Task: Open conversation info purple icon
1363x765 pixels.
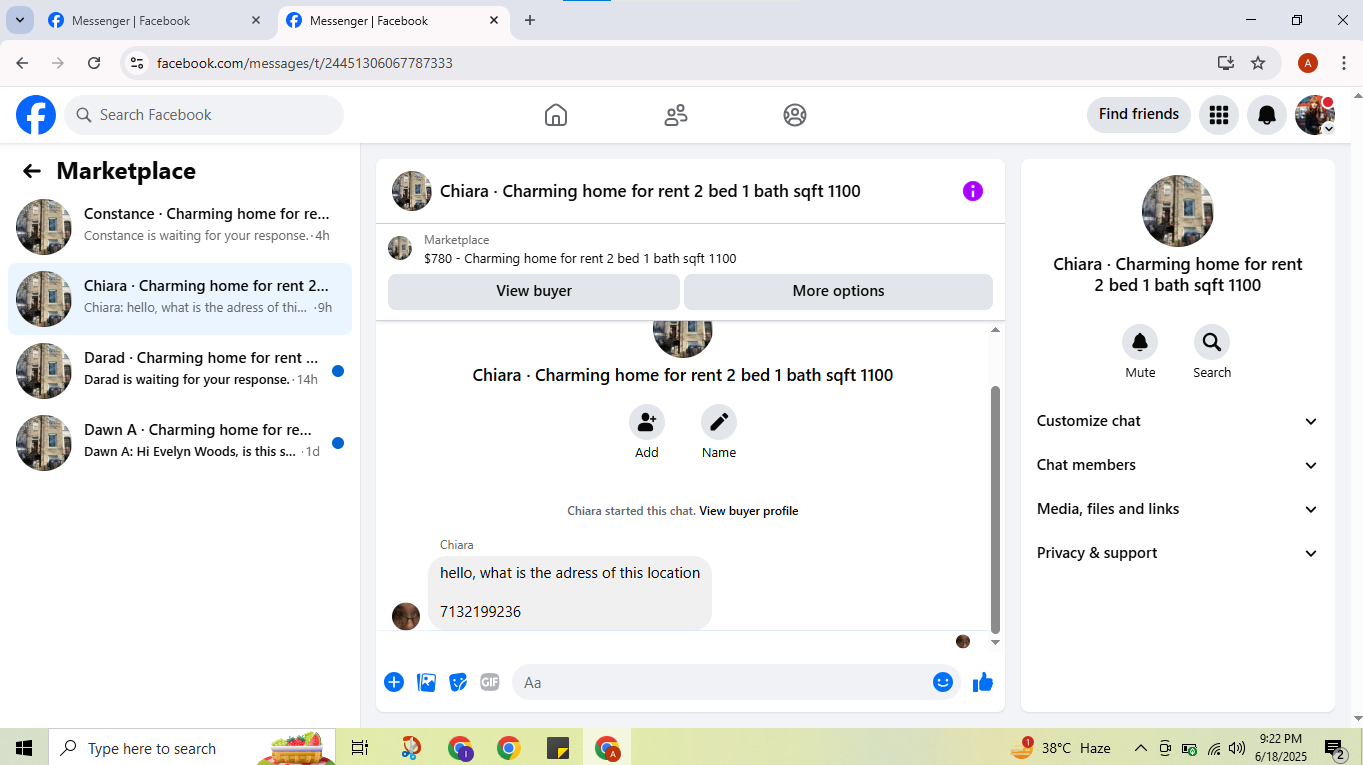Action: pos(973,191)
